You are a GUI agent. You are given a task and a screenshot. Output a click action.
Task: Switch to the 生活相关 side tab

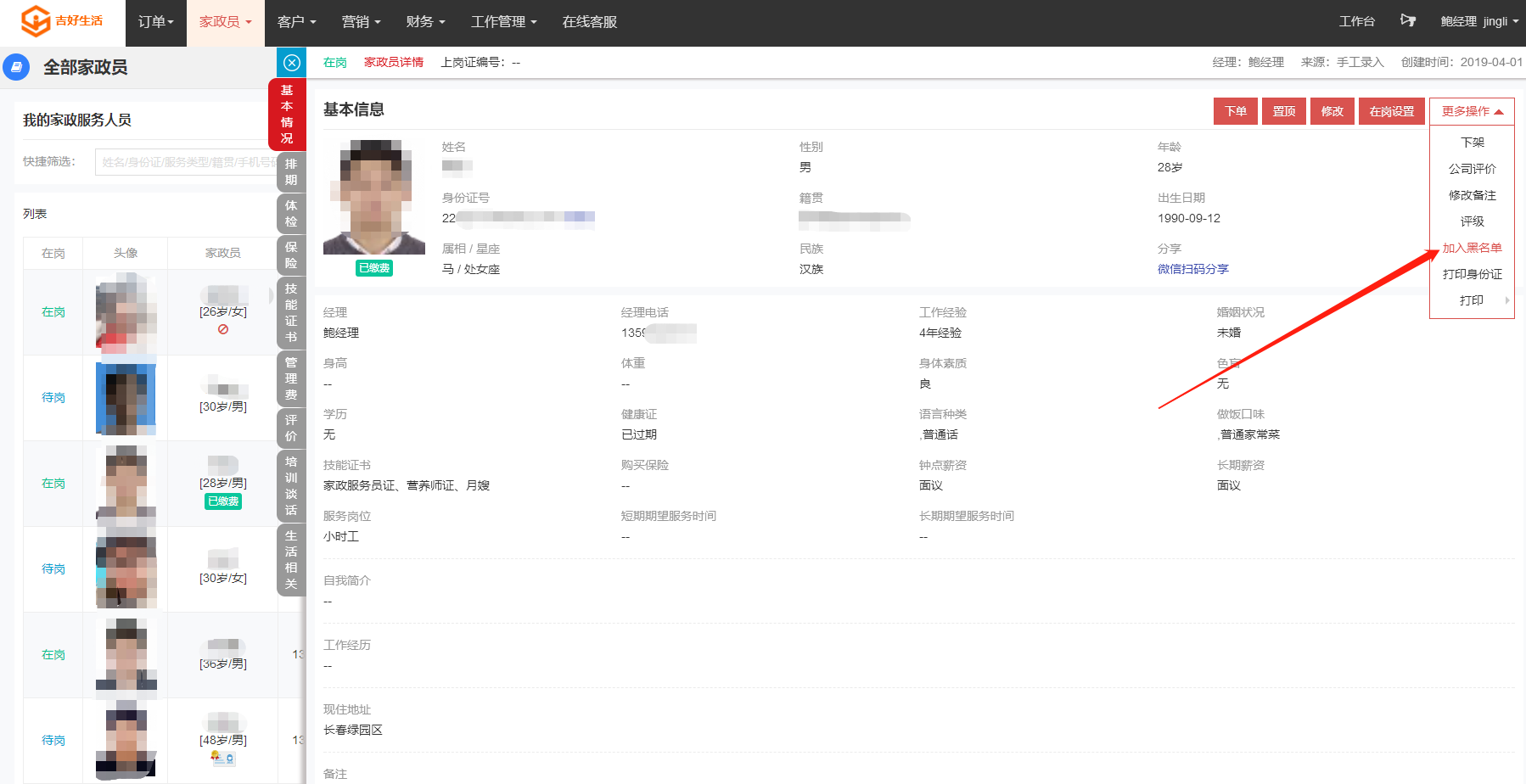[291, 560]
